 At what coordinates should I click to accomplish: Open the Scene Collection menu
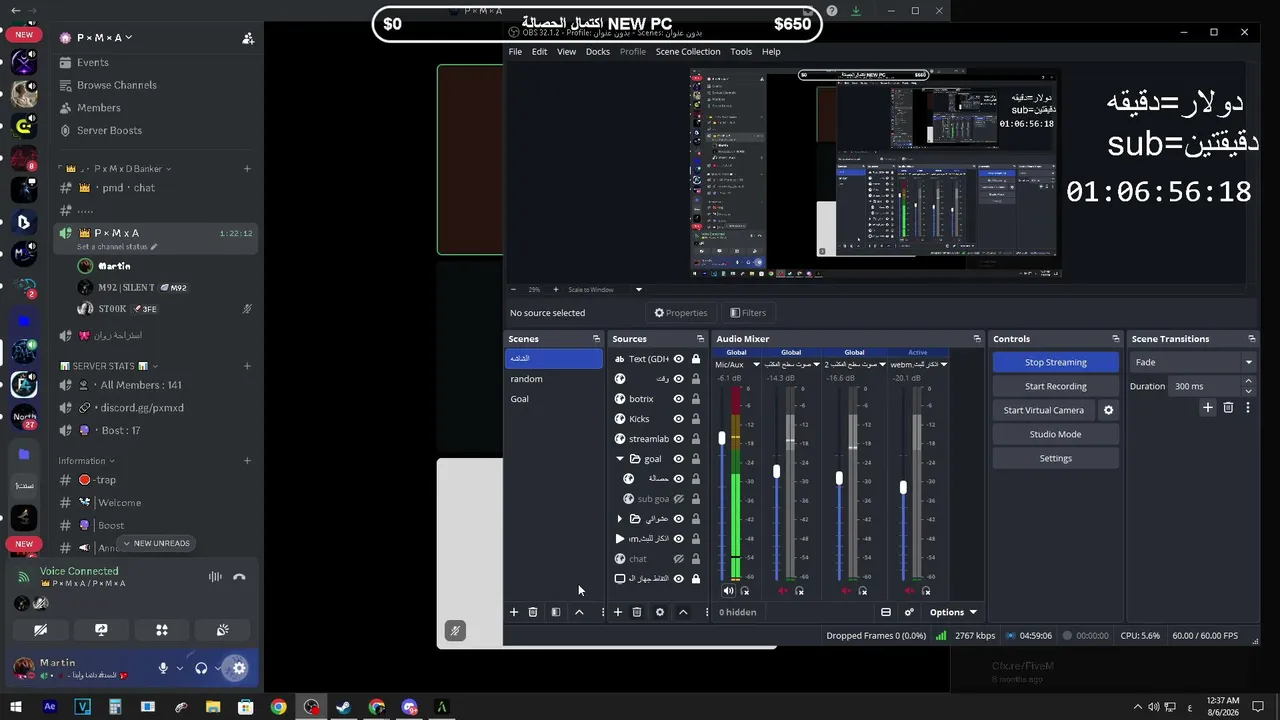click(688, 52)
